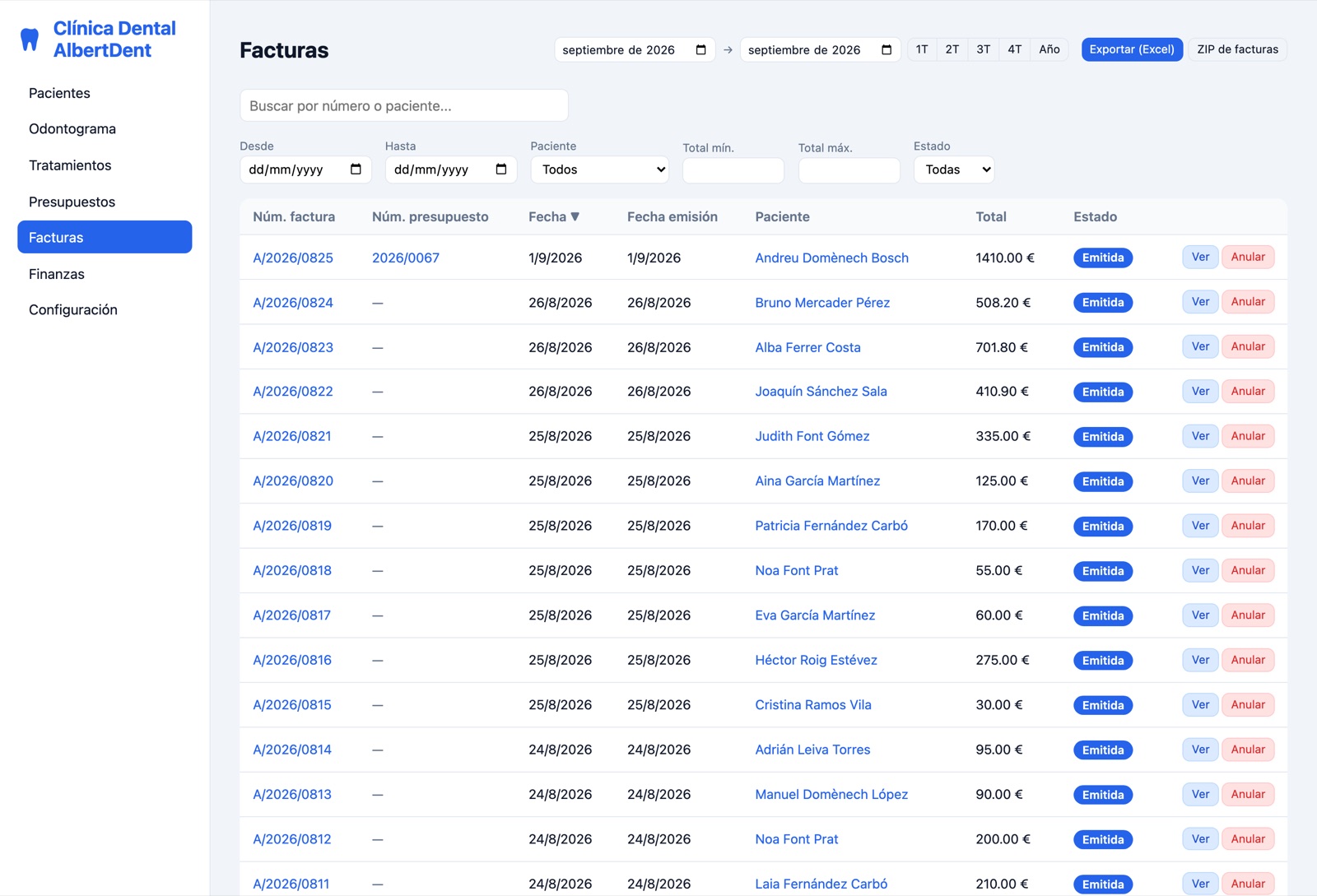Open patient Manuel Domènech López

tap(831, 795)
